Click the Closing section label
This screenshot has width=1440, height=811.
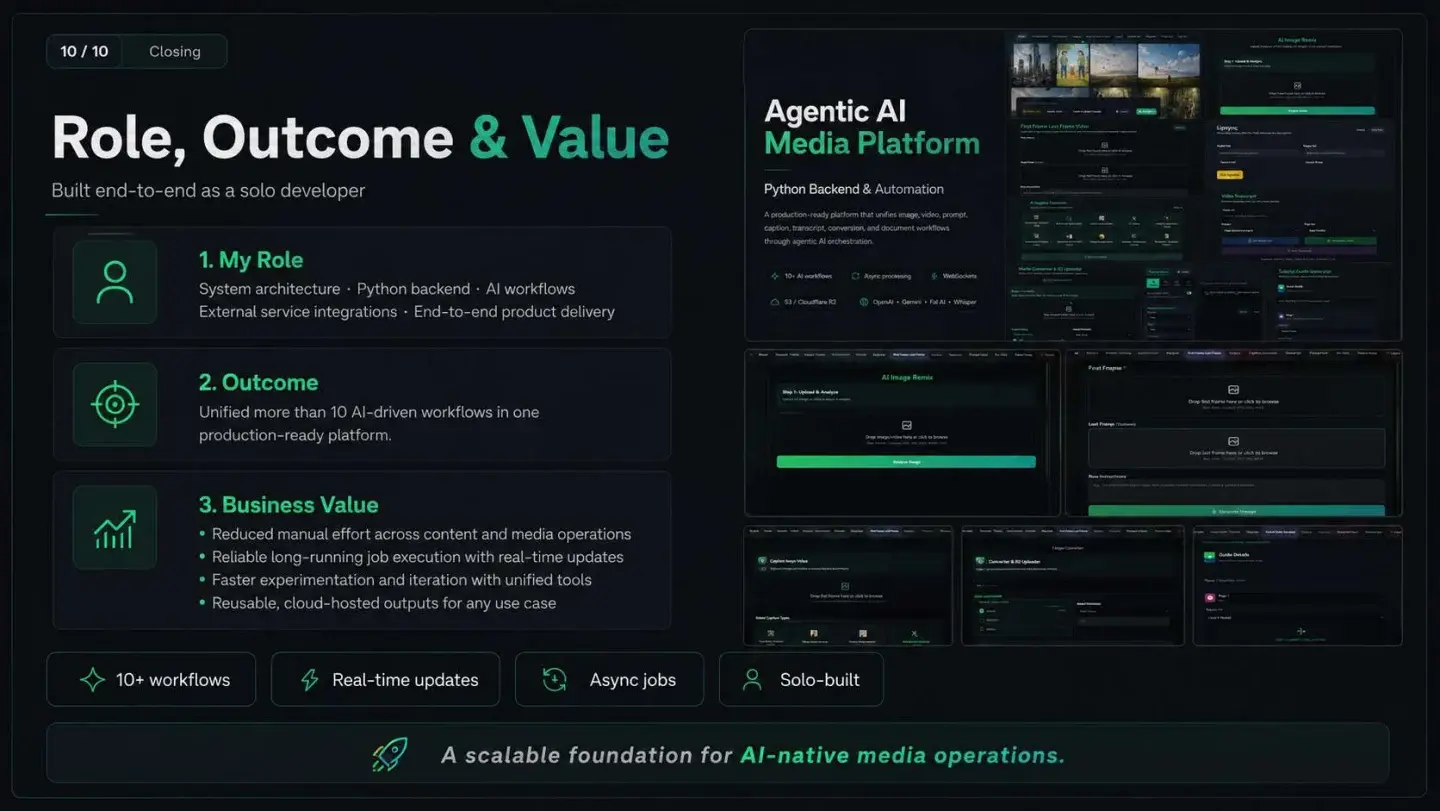click(175, 51)
